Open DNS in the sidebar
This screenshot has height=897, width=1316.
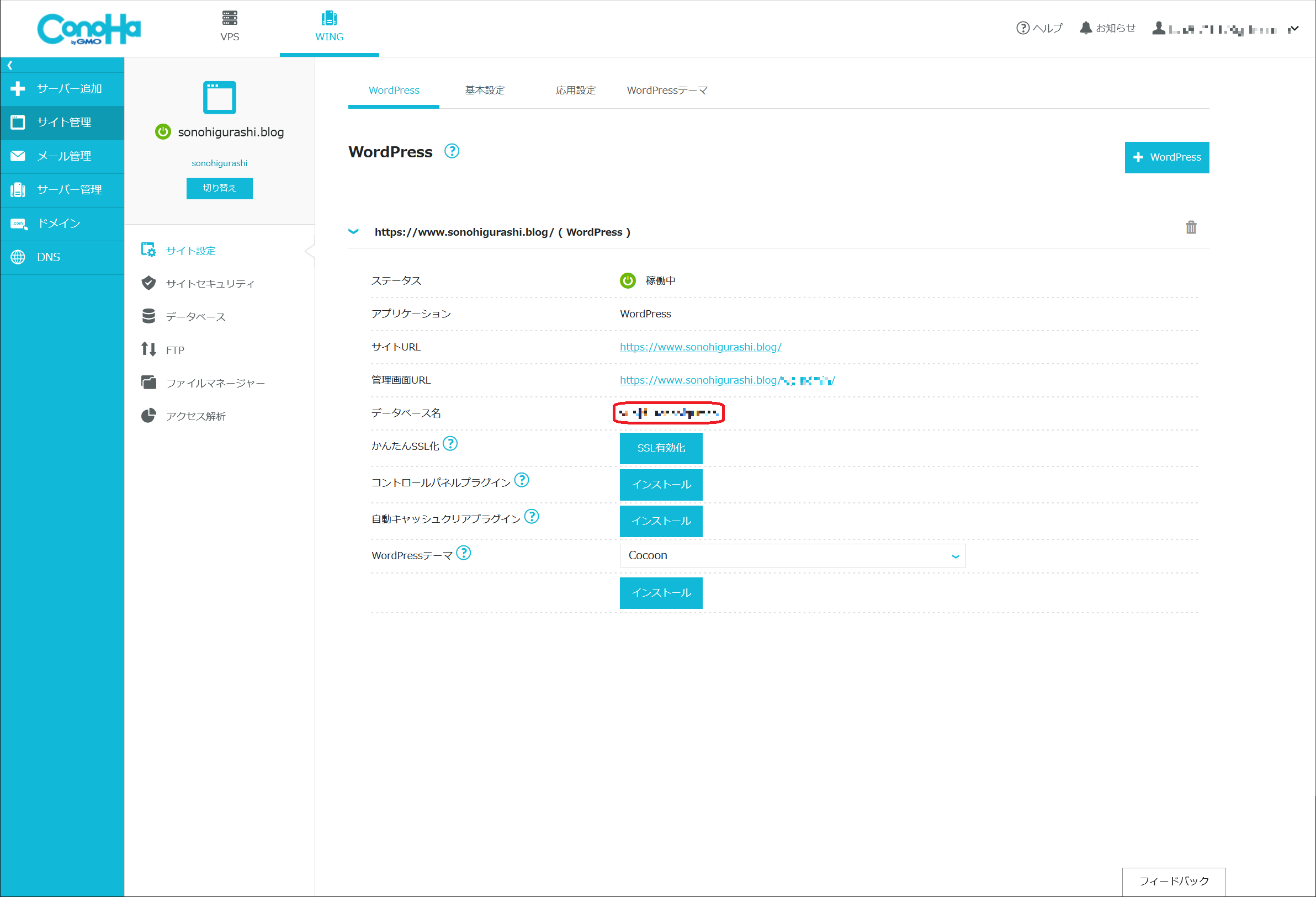coord(62,257)
